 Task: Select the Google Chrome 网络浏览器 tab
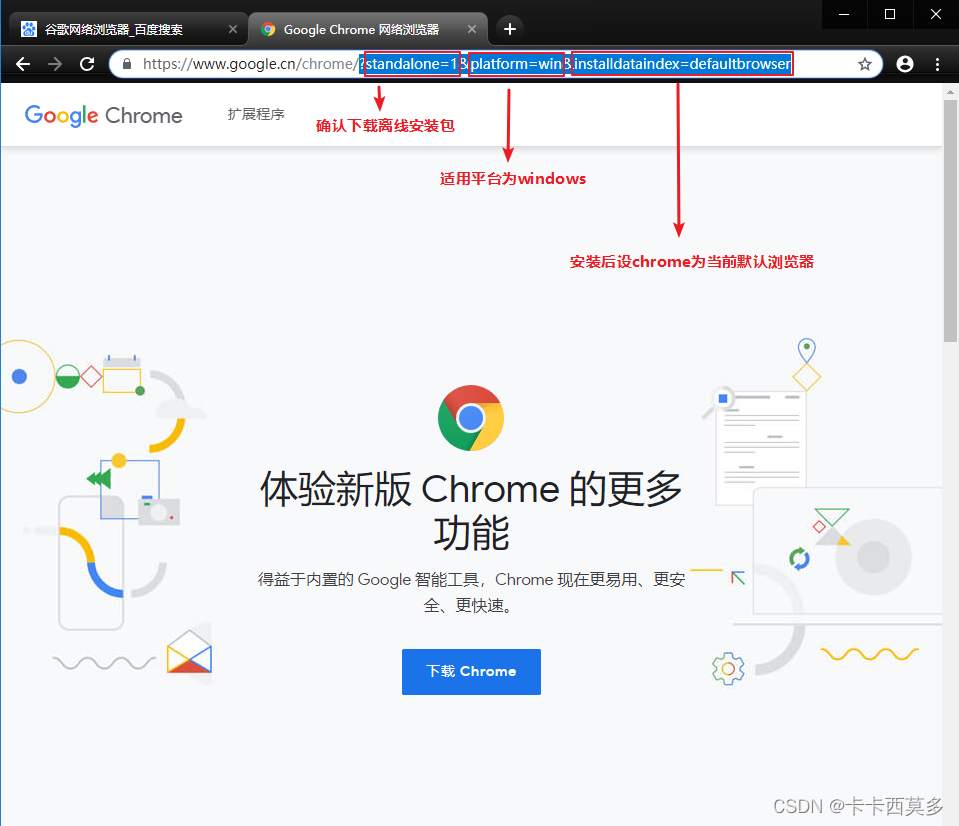tap(368, 29)
